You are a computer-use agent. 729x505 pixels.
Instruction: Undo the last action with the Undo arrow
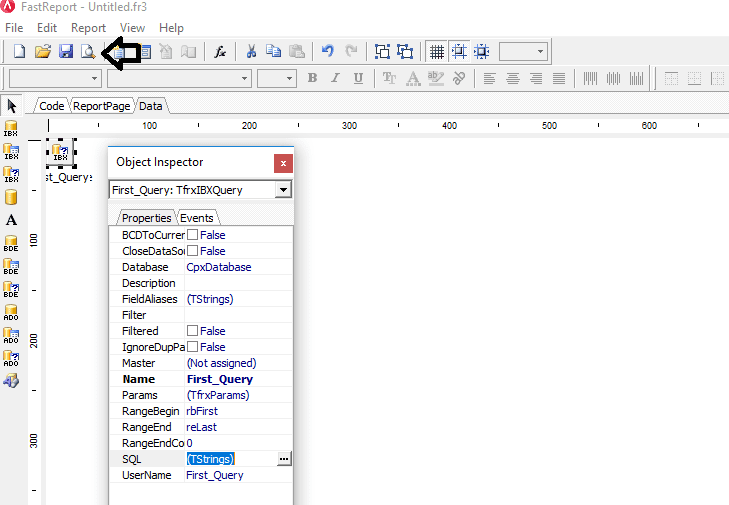click(x=327, y=51)
